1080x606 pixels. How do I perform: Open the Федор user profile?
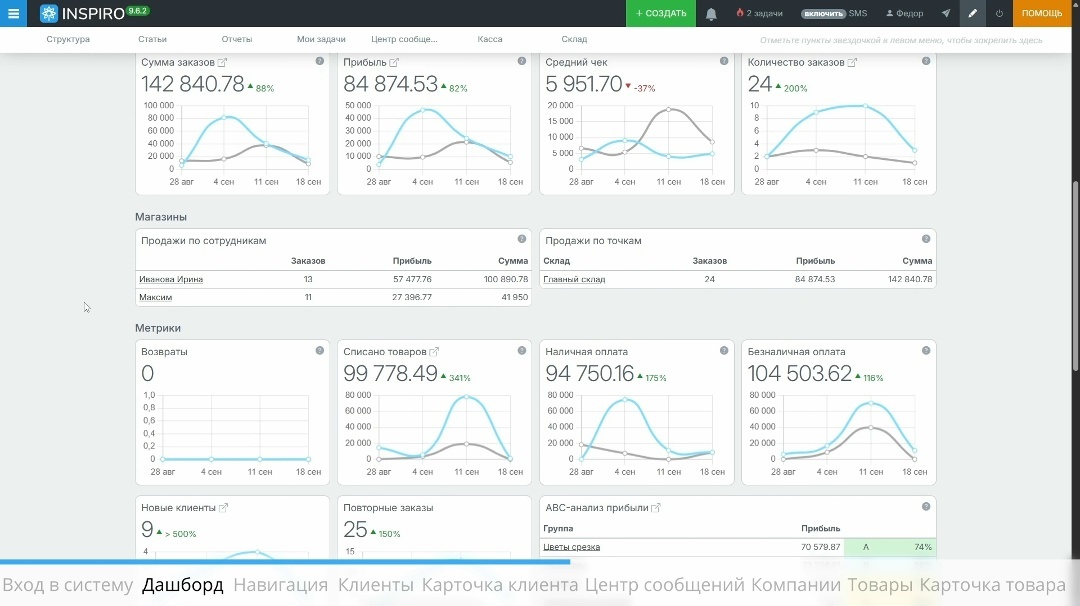[x=904, y=13]
